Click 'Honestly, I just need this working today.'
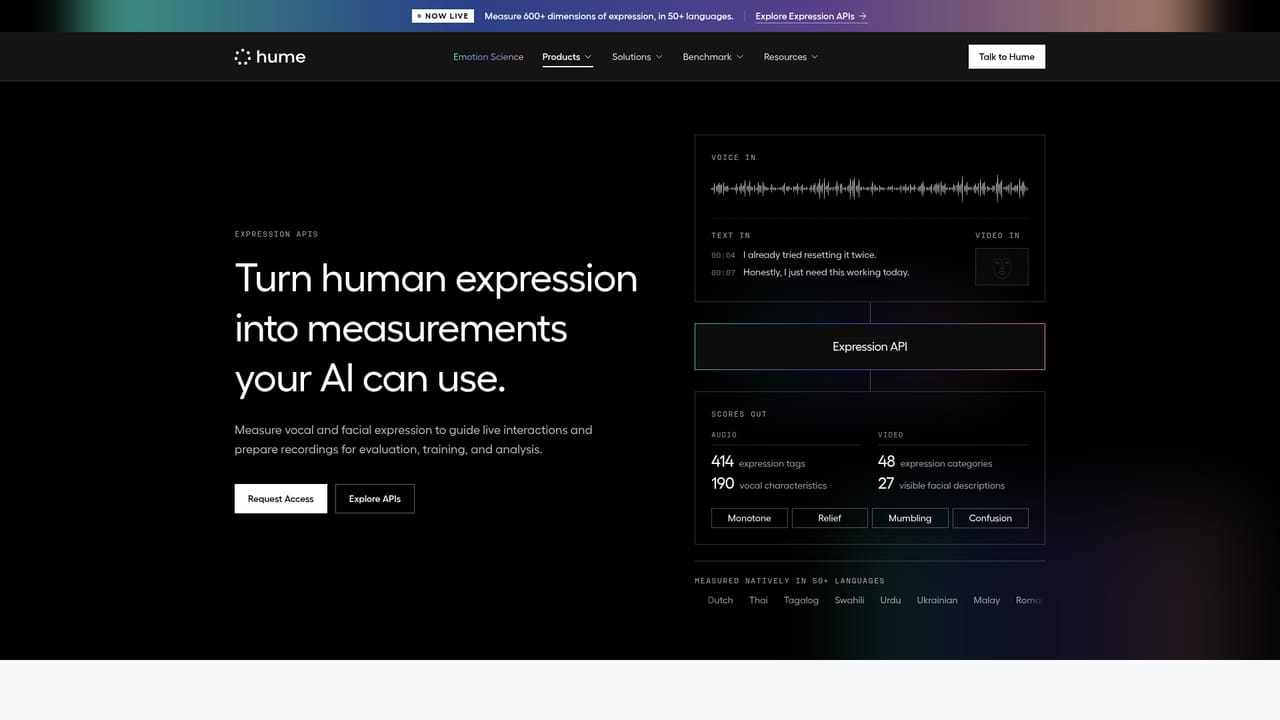This screenshot has width=1280, height=720. pyautogui.click(x=826, y=272)
